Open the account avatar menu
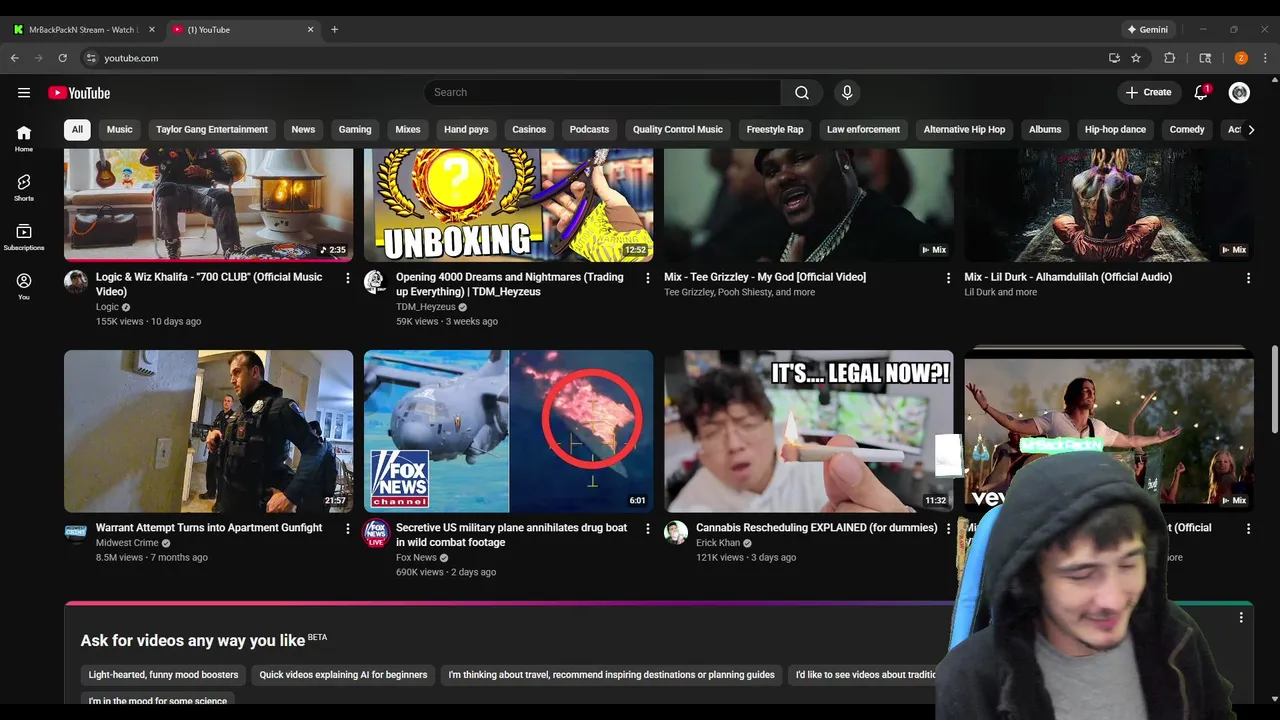Screen dimensions: 1280x720 click(x=1240, y=93)
